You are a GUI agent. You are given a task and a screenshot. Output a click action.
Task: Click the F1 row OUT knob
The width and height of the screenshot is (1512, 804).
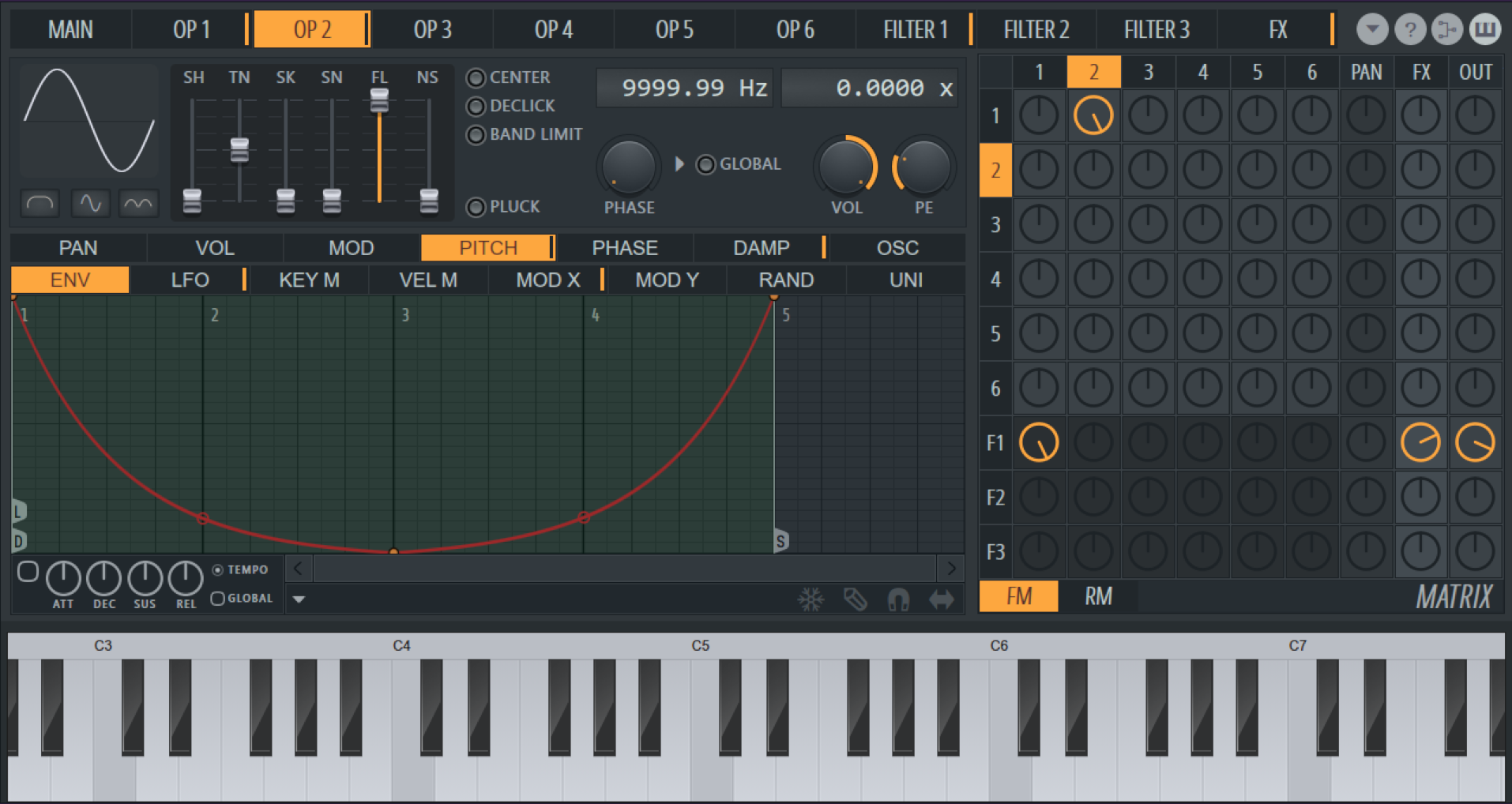(x=1475, y=442)
